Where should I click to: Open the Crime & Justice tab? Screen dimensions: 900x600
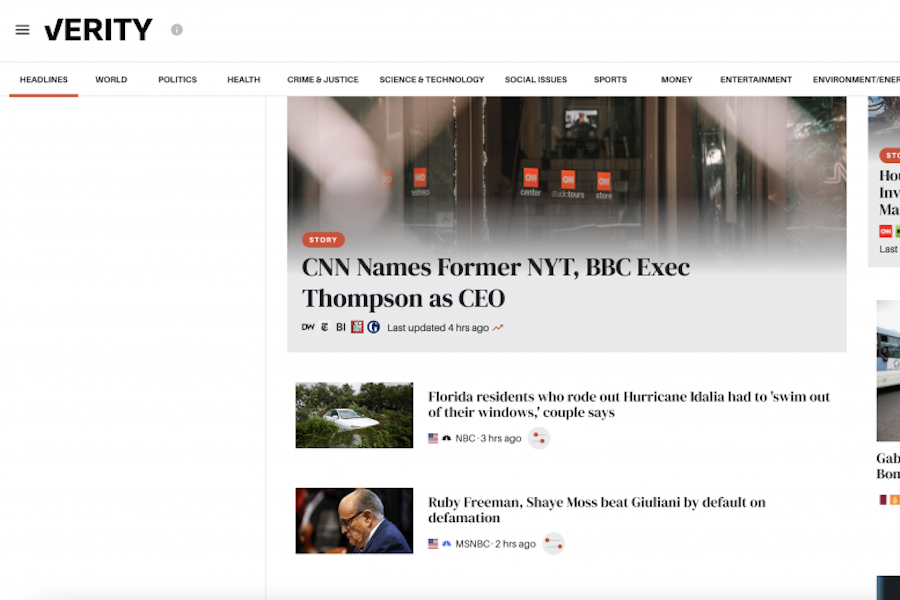point(323,80)
